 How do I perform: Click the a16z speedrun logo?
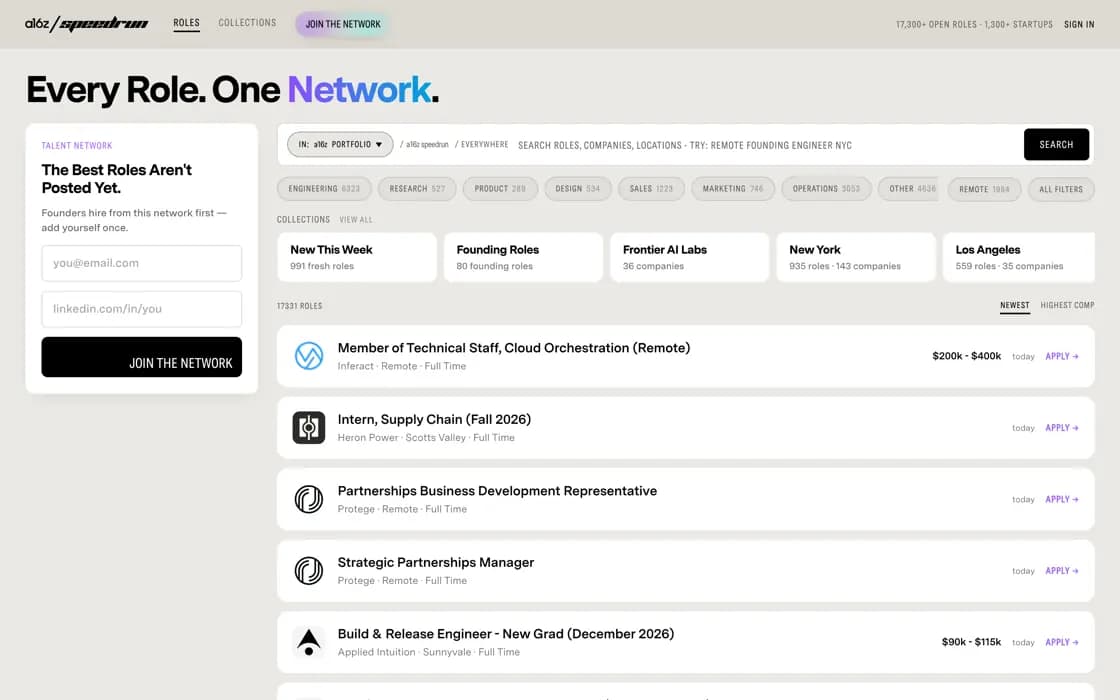click(x=86, y=24)
